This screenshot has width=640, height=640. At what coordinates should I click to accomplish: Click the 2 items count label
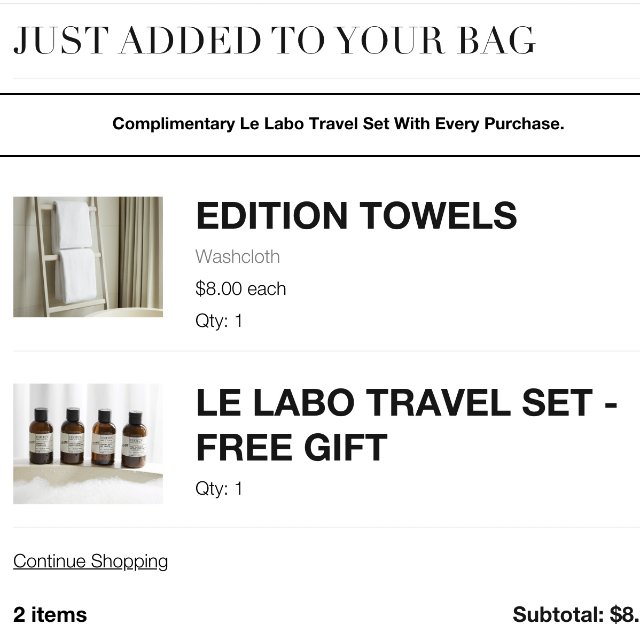(50, 615)
